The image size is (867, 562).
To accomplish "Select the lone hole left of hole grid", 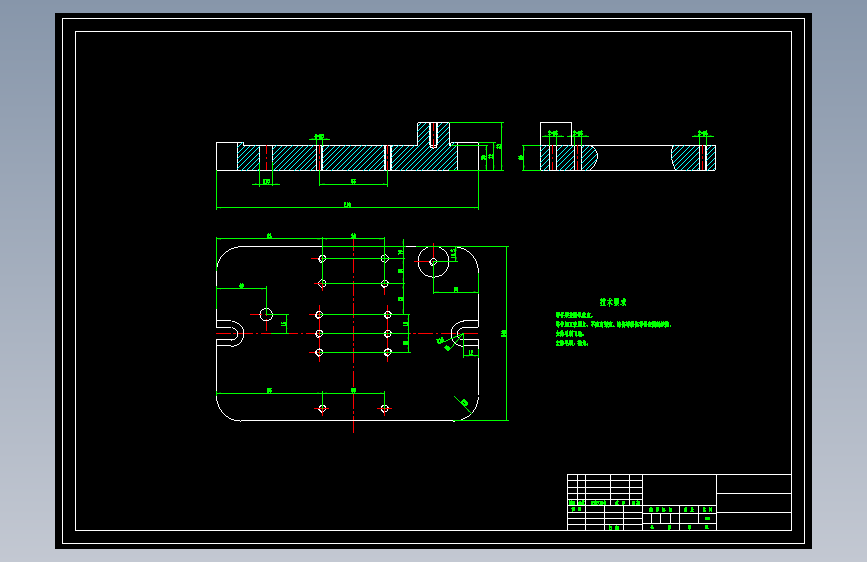I will [x=266, y=314].
